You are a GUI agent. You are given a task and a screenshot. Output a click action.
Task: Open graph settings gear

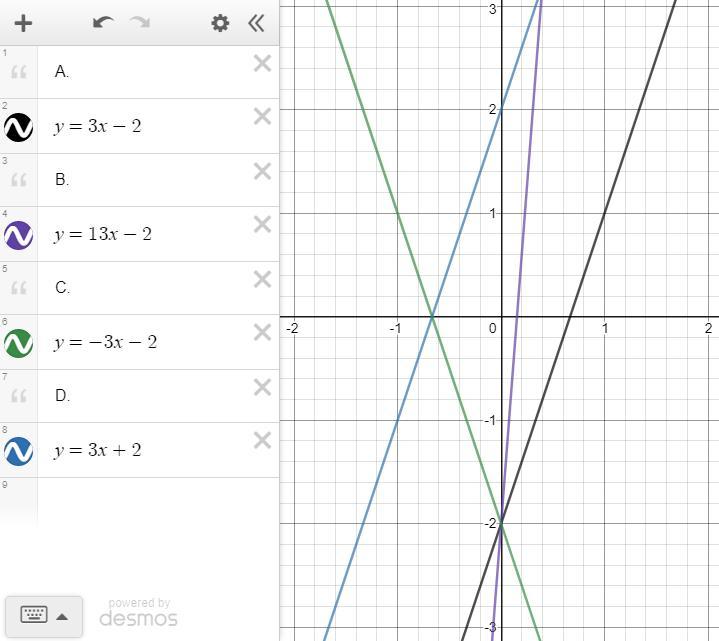220,23
